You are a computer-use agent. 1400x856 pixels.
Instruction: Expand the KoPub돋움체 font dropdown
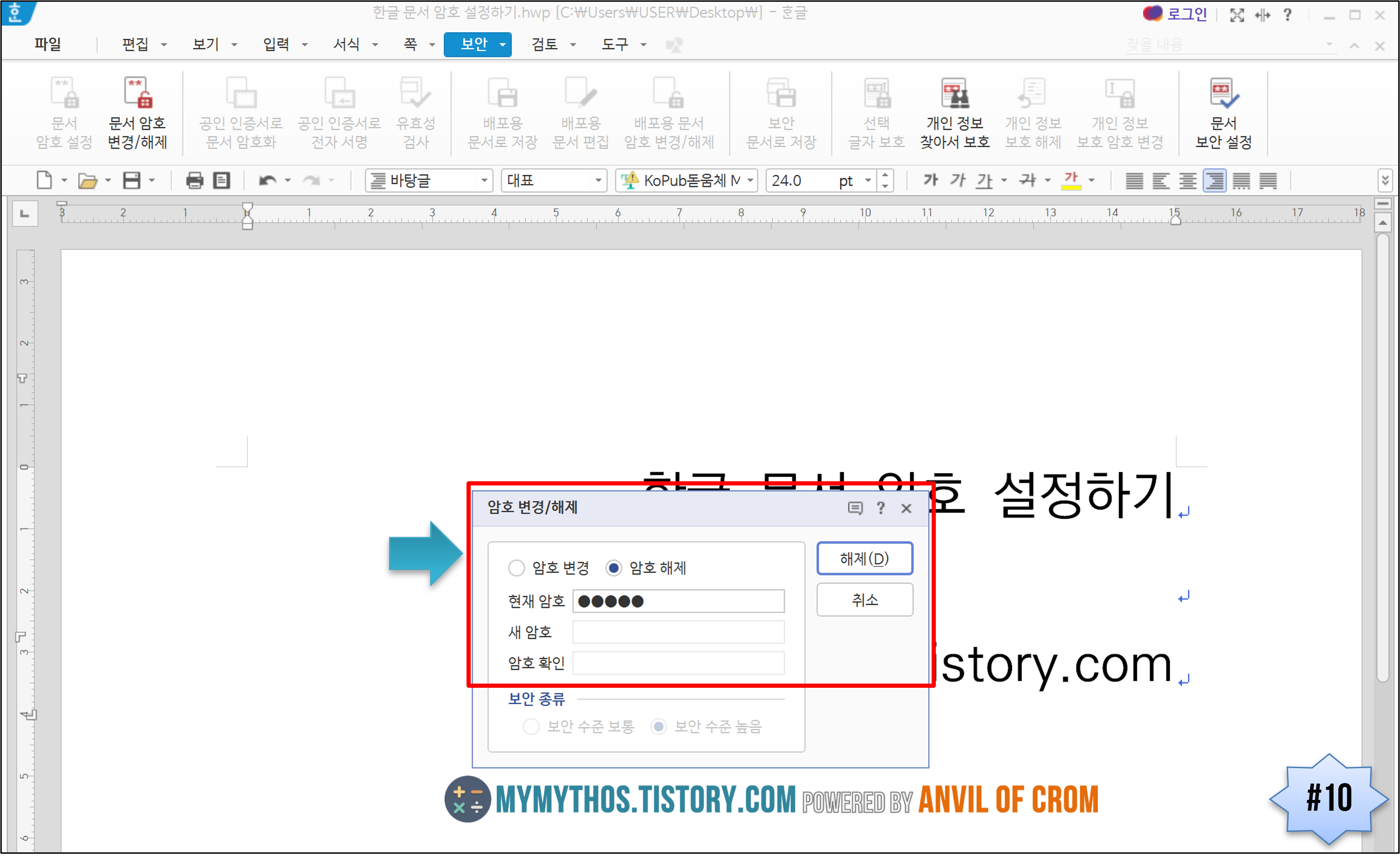750,181
